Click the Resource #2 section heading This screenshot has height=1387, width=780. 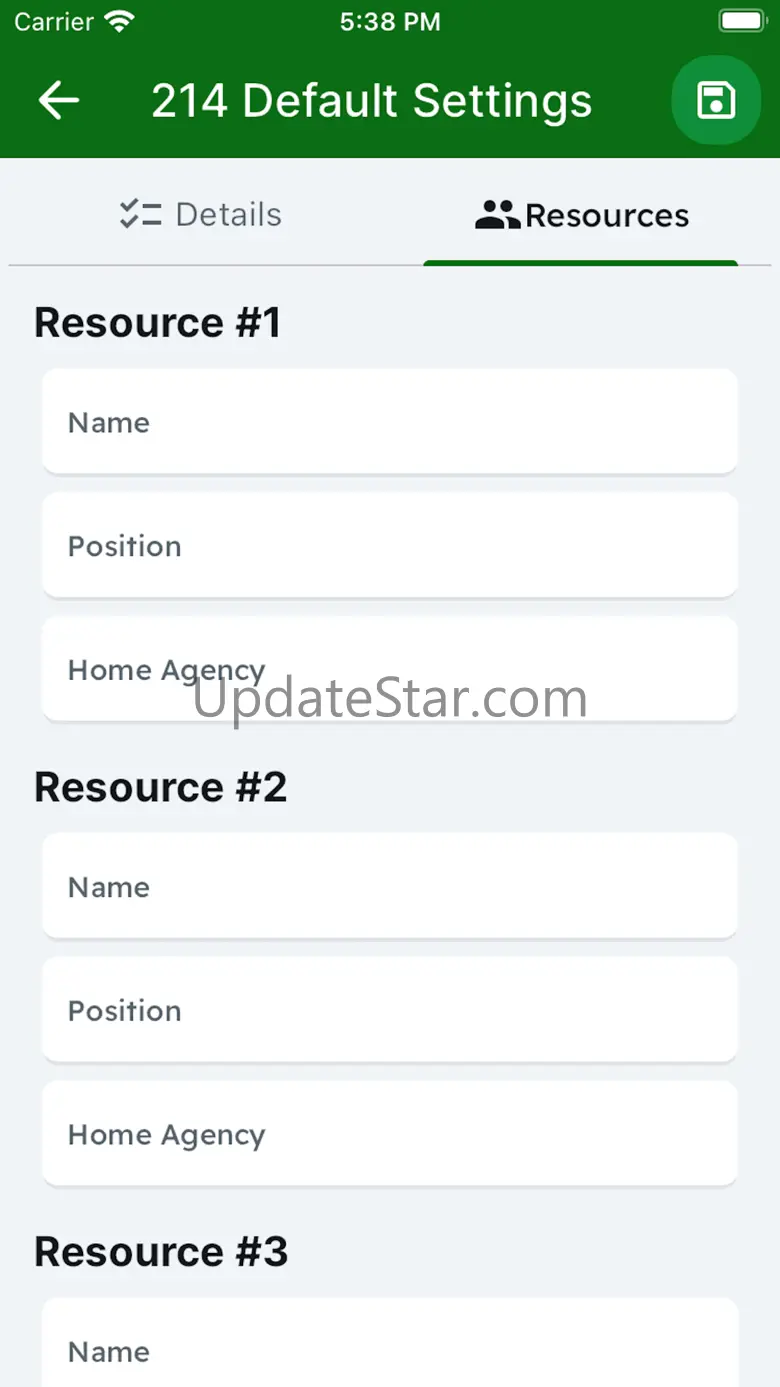161,787
